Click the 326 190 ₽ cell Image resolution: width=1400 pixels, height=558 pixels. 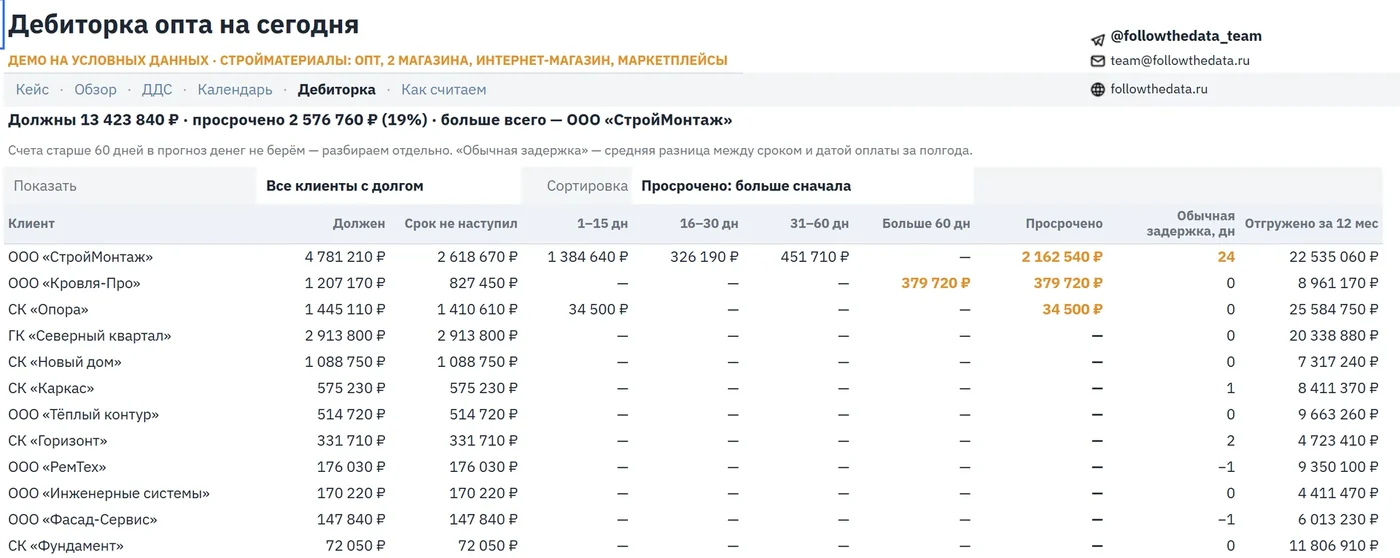[x=704, y=257]
